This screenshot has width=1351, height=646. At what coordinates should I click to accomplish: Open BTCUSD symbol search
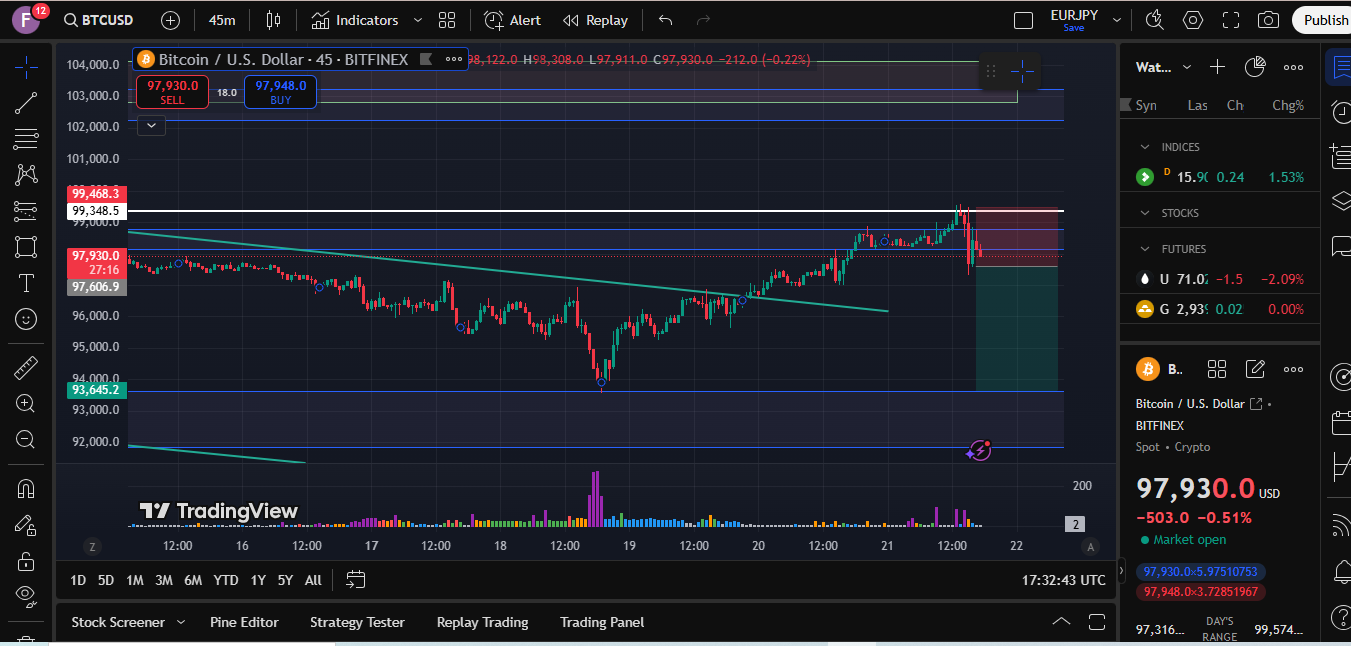(98, 20)
